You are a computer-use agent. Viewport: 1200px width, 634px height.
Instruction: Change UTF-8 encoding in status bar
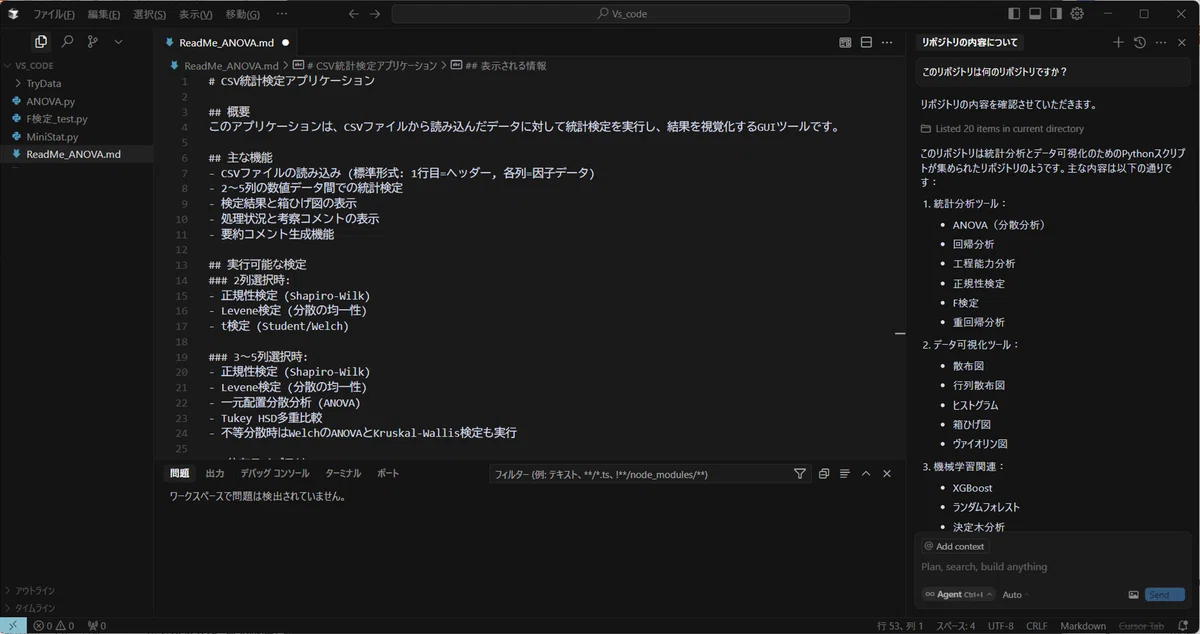pyautogui.click(x=1000, y=626)
